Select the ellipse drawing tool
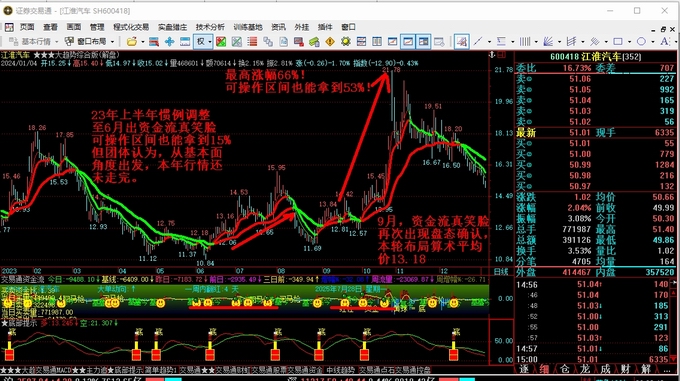 (x=641, y=42)
